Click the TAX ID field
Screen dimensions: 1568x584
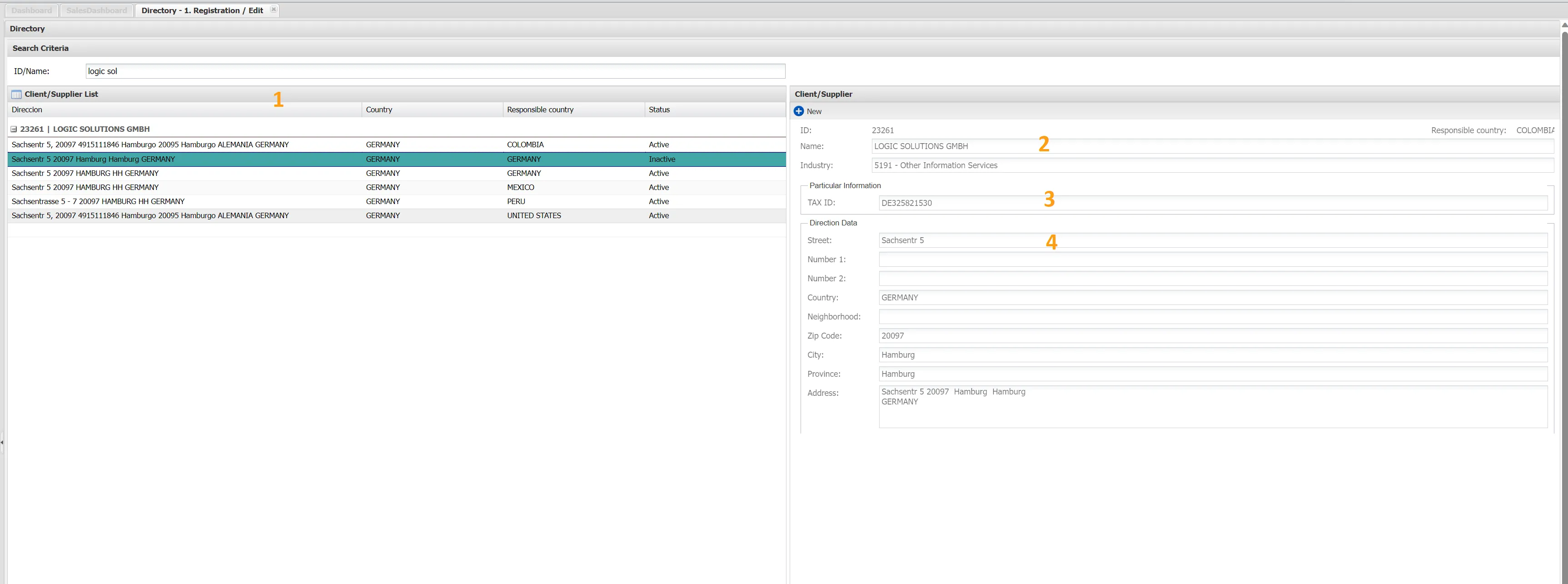[1213, 203]
